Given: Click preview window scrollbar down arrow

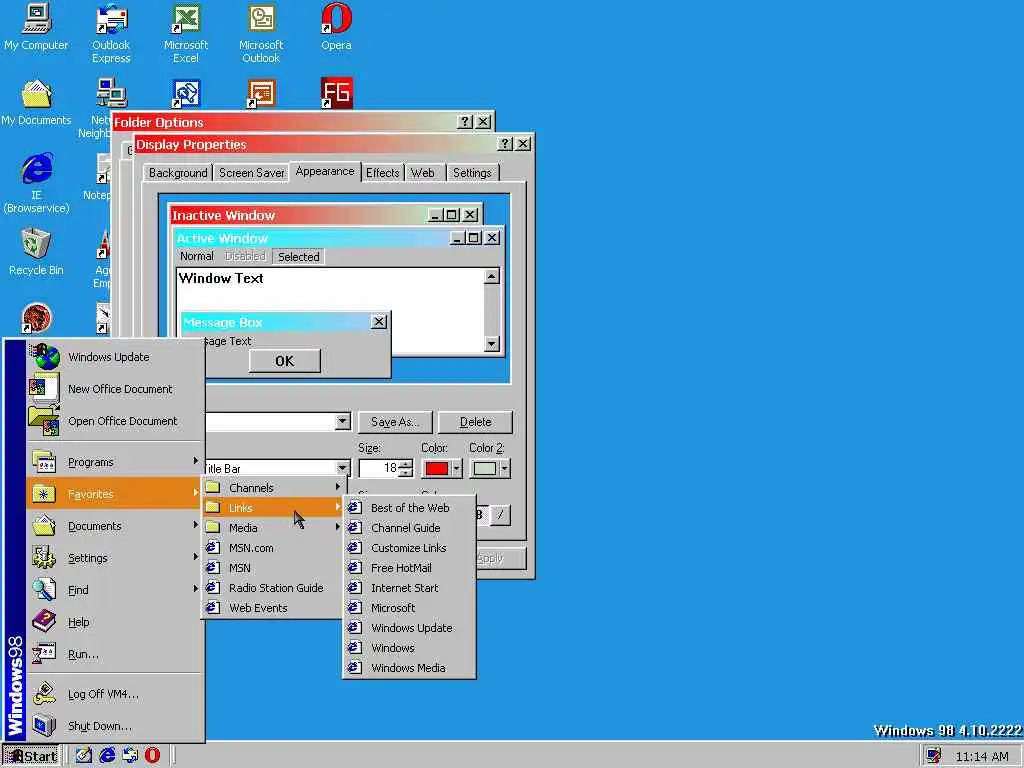Looking at the screenshot, I should [492, 344].
